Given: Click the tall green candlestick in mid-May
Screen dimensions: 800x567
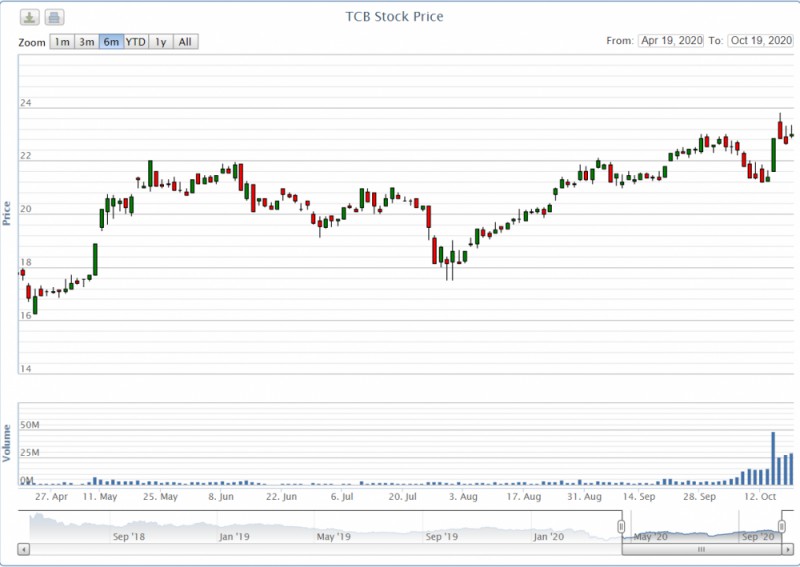Looking at the screenshot, I should (x=96, y=259).
